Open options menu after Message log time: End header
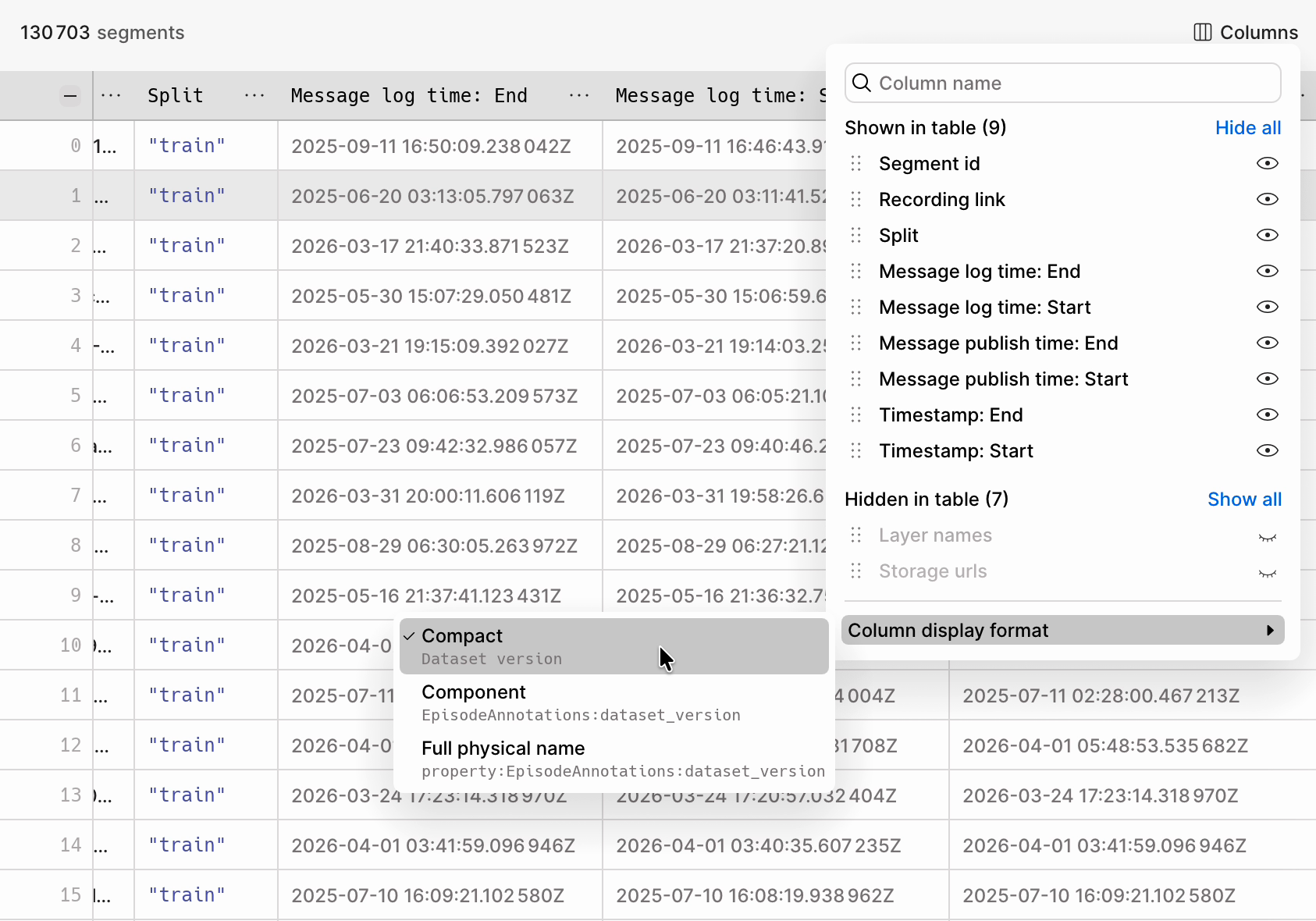Image resolution: width=1316 pixels, height=921 pixels. (x=579, y=95)
